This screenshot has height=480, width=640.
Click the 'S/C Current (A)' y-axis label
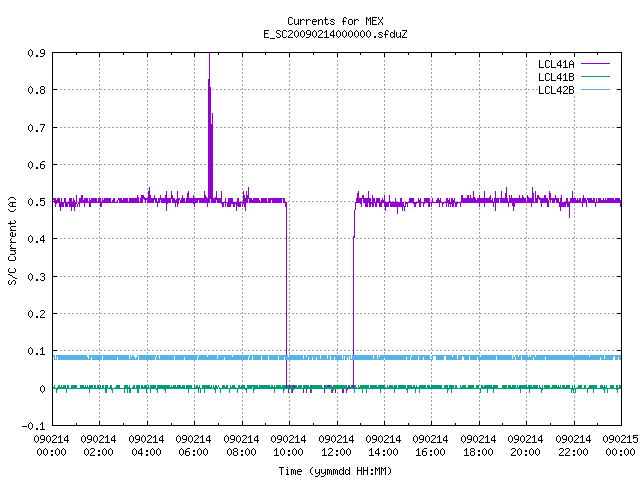point(12,240)
